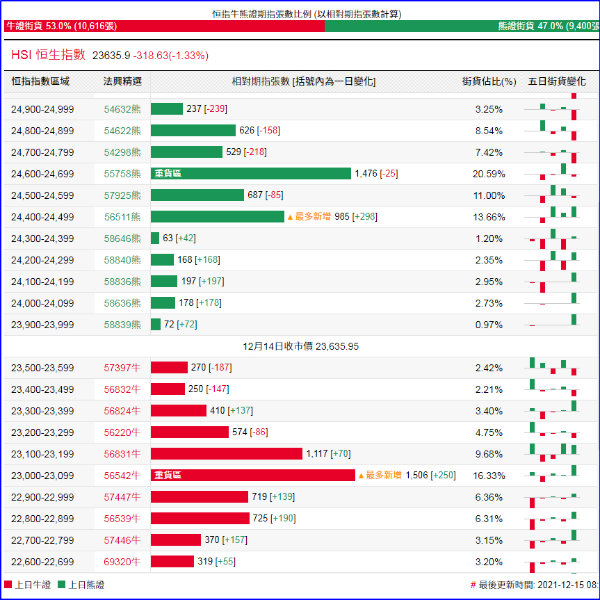
Task: Open bull certificate link 69320牛
Action: coord(122,561)
